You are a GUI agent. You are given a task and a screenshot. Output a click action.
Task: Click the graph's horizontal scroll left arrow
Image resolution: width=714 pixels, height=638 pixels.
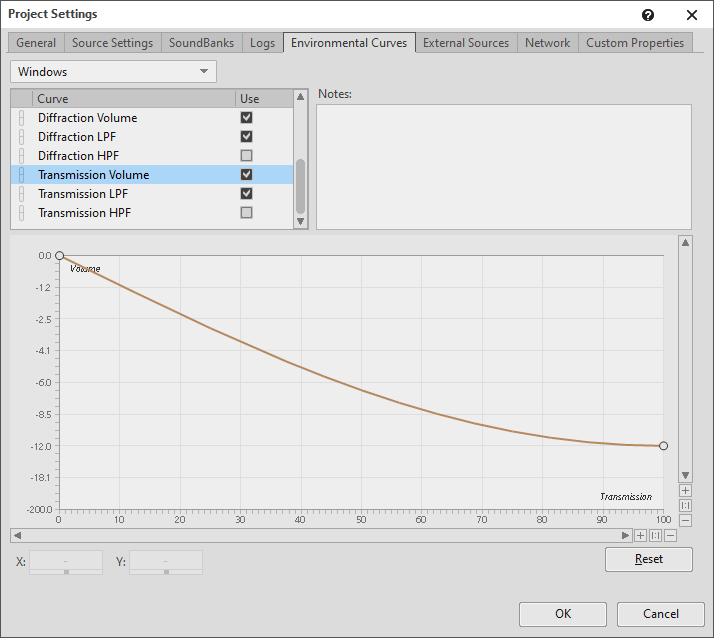click(17, 535)
